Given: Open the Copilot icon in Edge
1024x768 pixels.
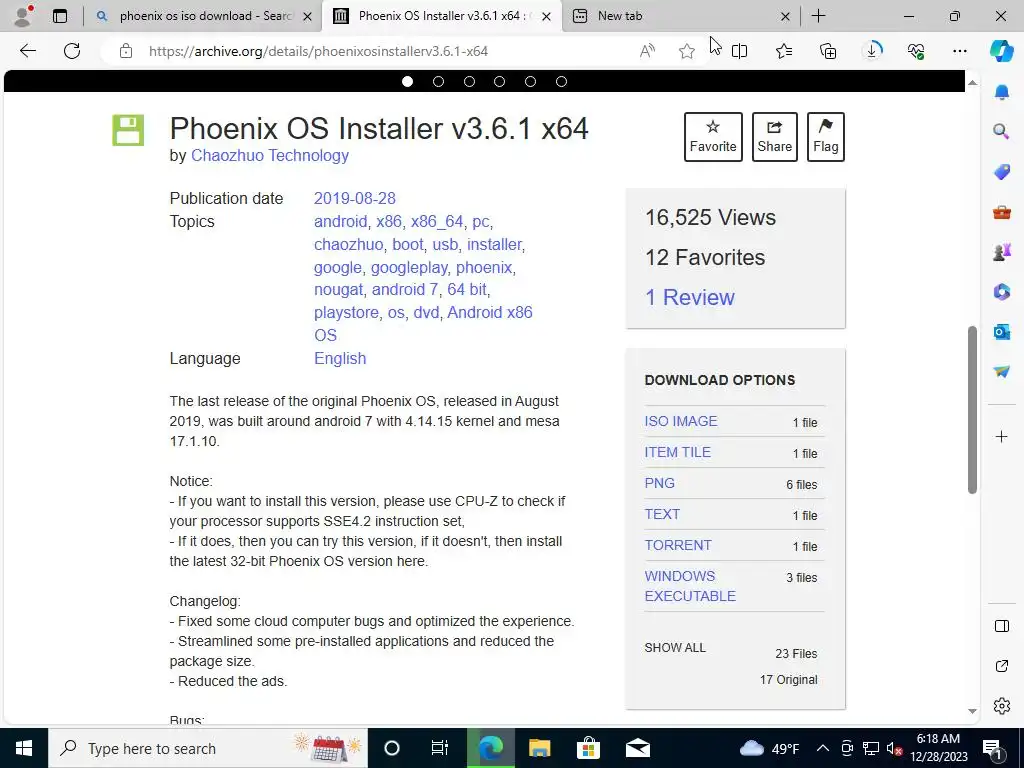Looking at the screenshot, I should point(1001,51).
